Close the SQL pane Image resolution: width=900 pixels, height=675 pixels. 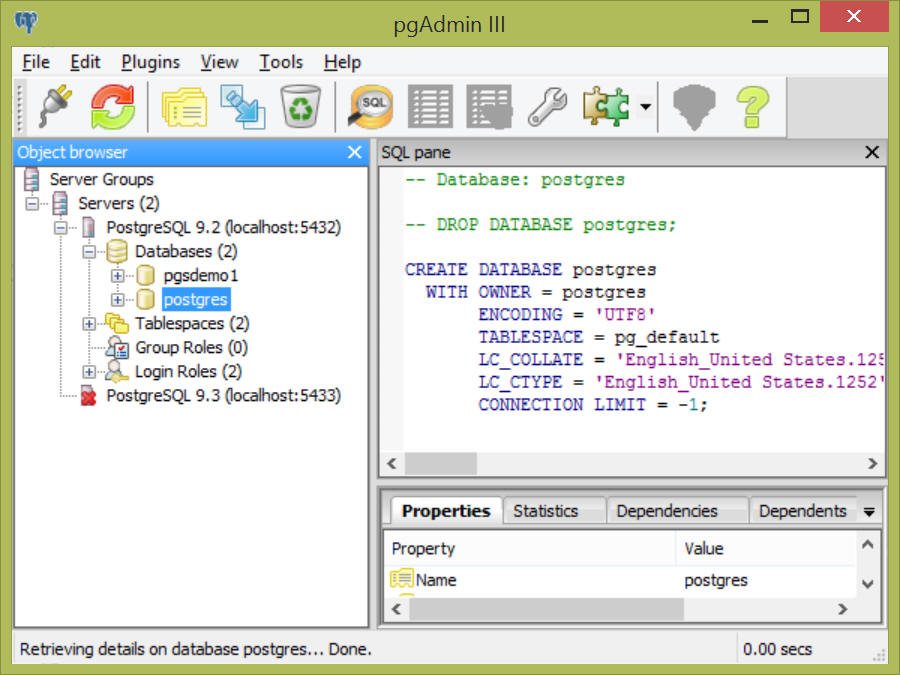coord(872,152)
